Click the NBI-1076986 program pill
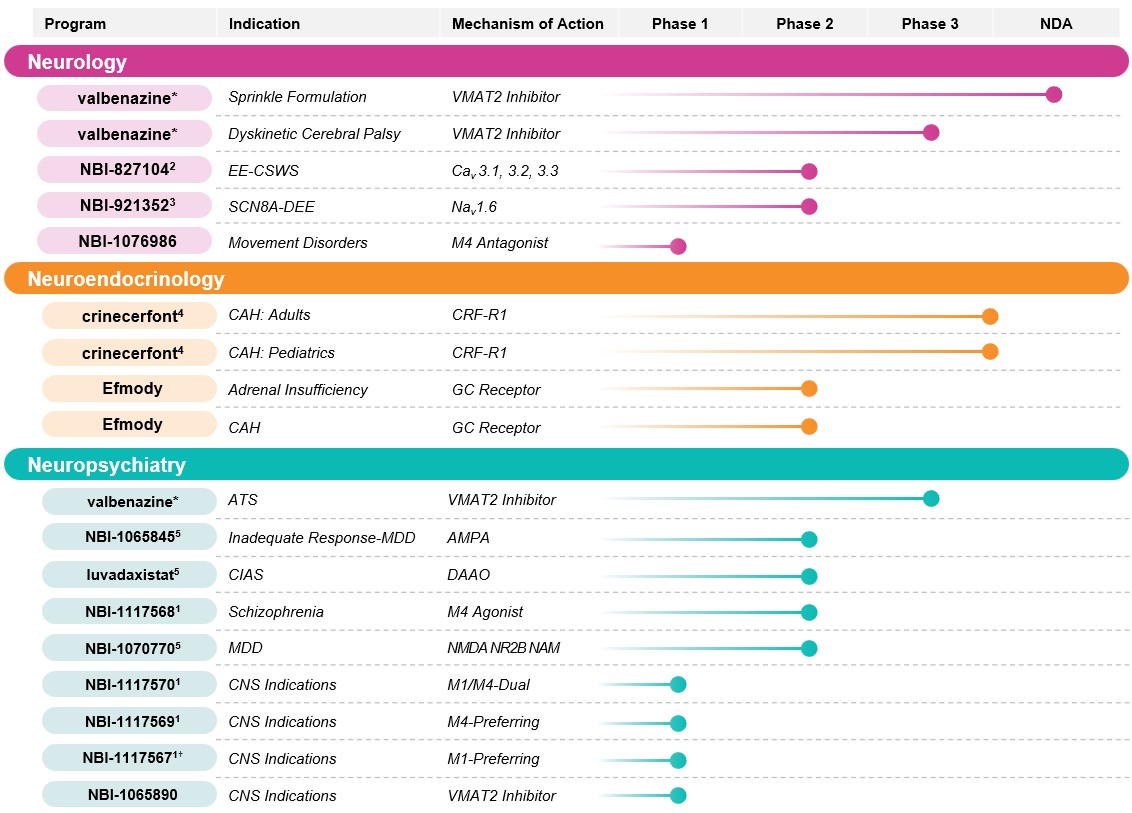 (x=124, y=242)
